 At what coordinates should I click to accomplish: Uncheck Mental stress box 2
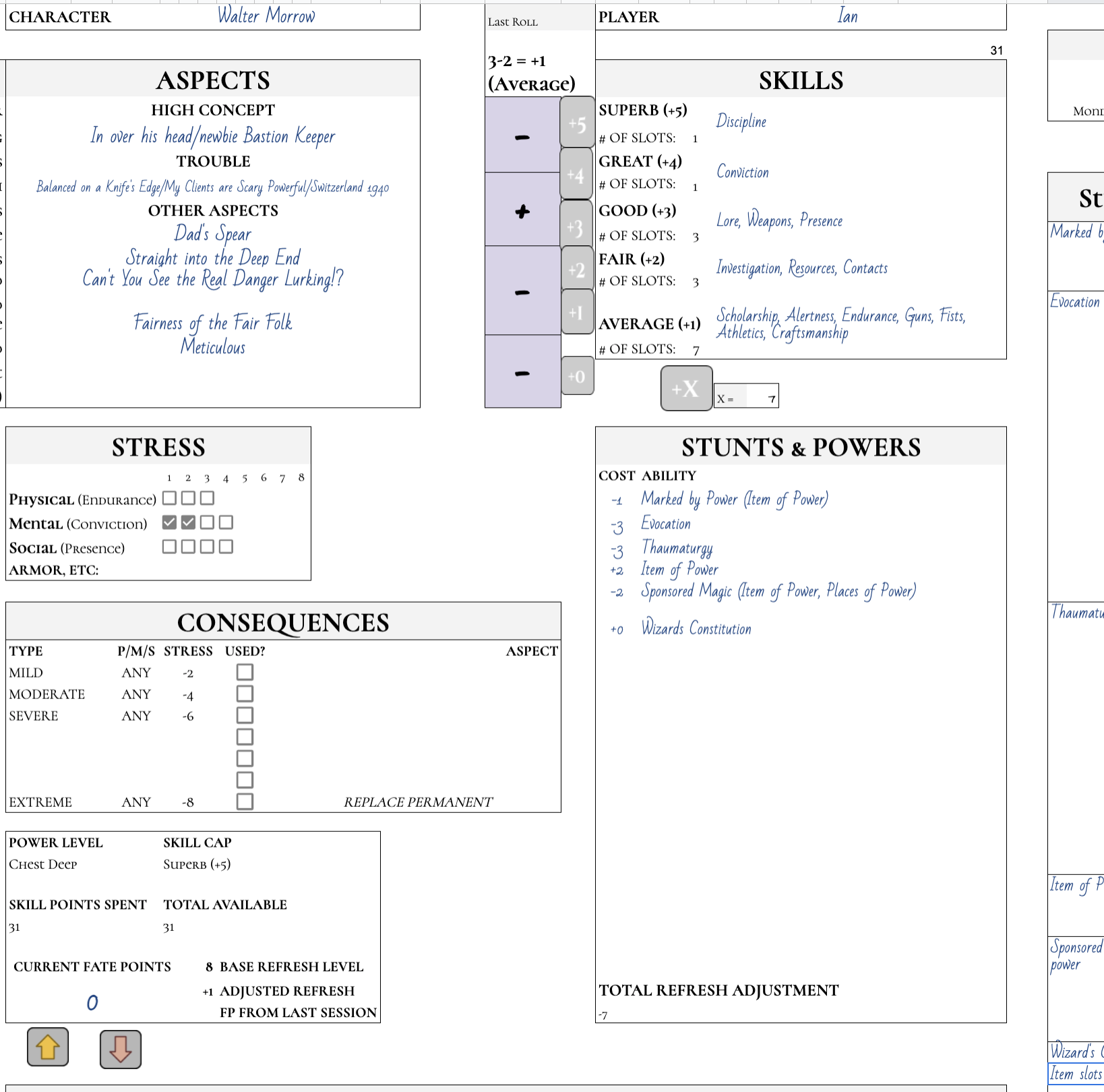pyautogui.click(x=188, y=522)
